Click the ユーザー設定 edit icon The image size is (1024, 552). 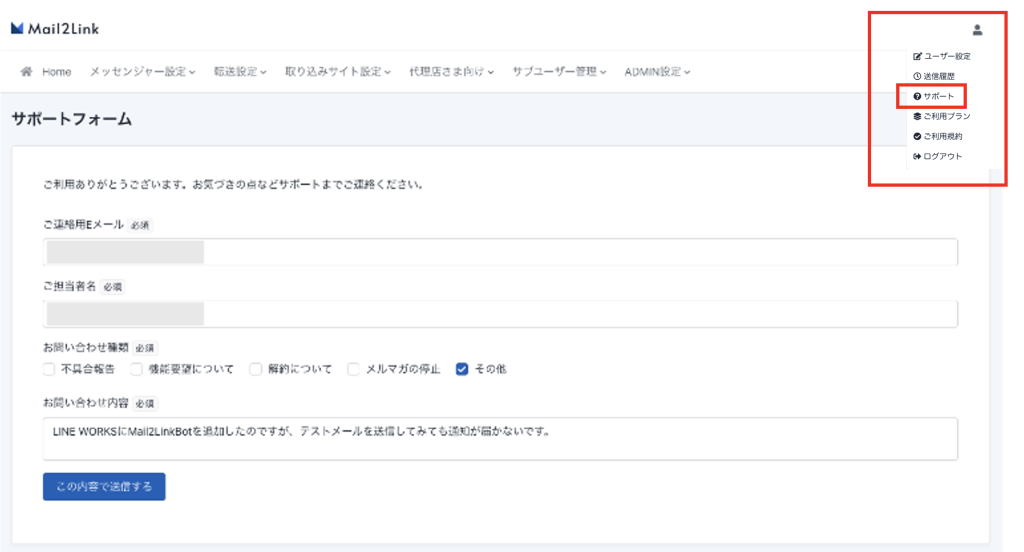917,57
